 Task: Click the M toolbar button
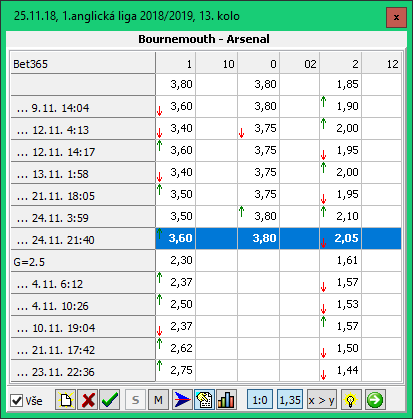point(158,400)
